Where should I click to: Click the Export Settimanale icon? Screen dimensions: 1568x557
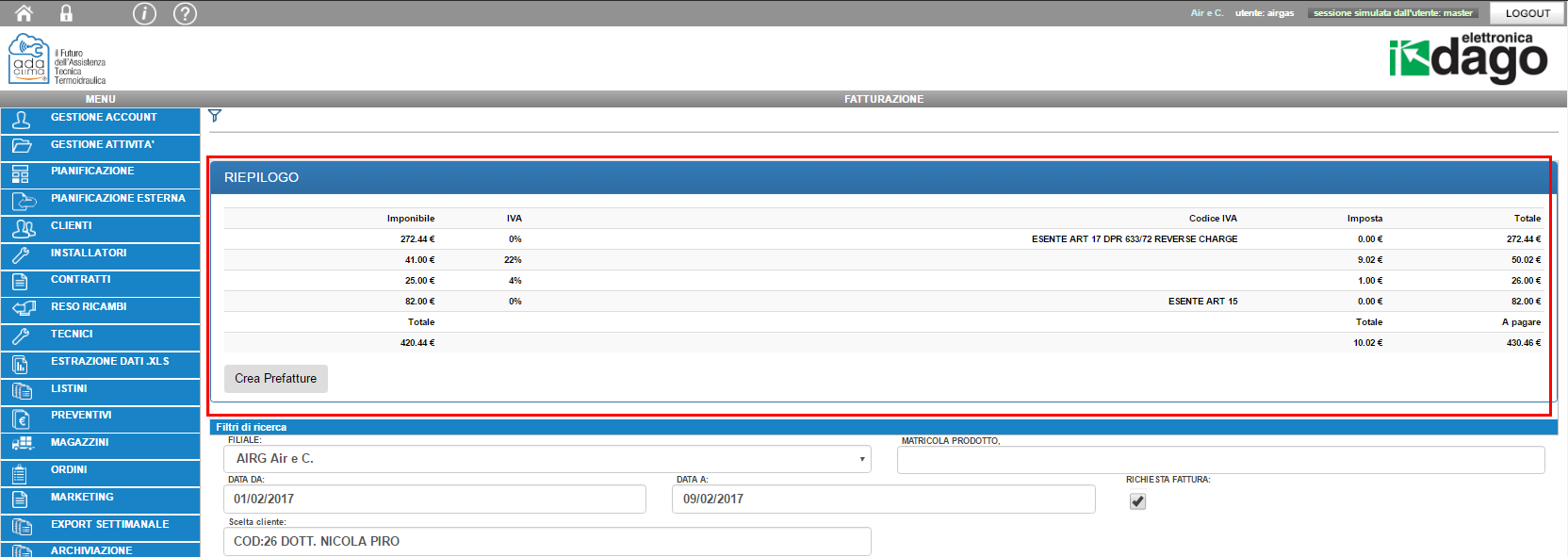click(22, 528)
